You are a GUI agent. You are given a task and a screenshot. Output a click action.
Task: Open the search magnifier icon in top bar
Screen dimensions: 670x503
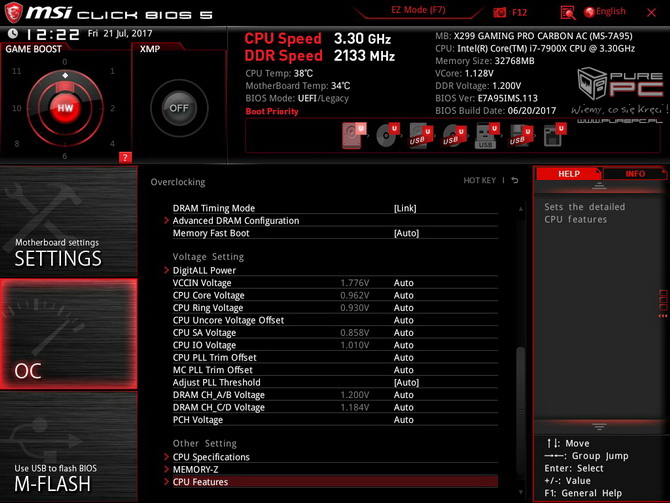(x=568, y=13)
